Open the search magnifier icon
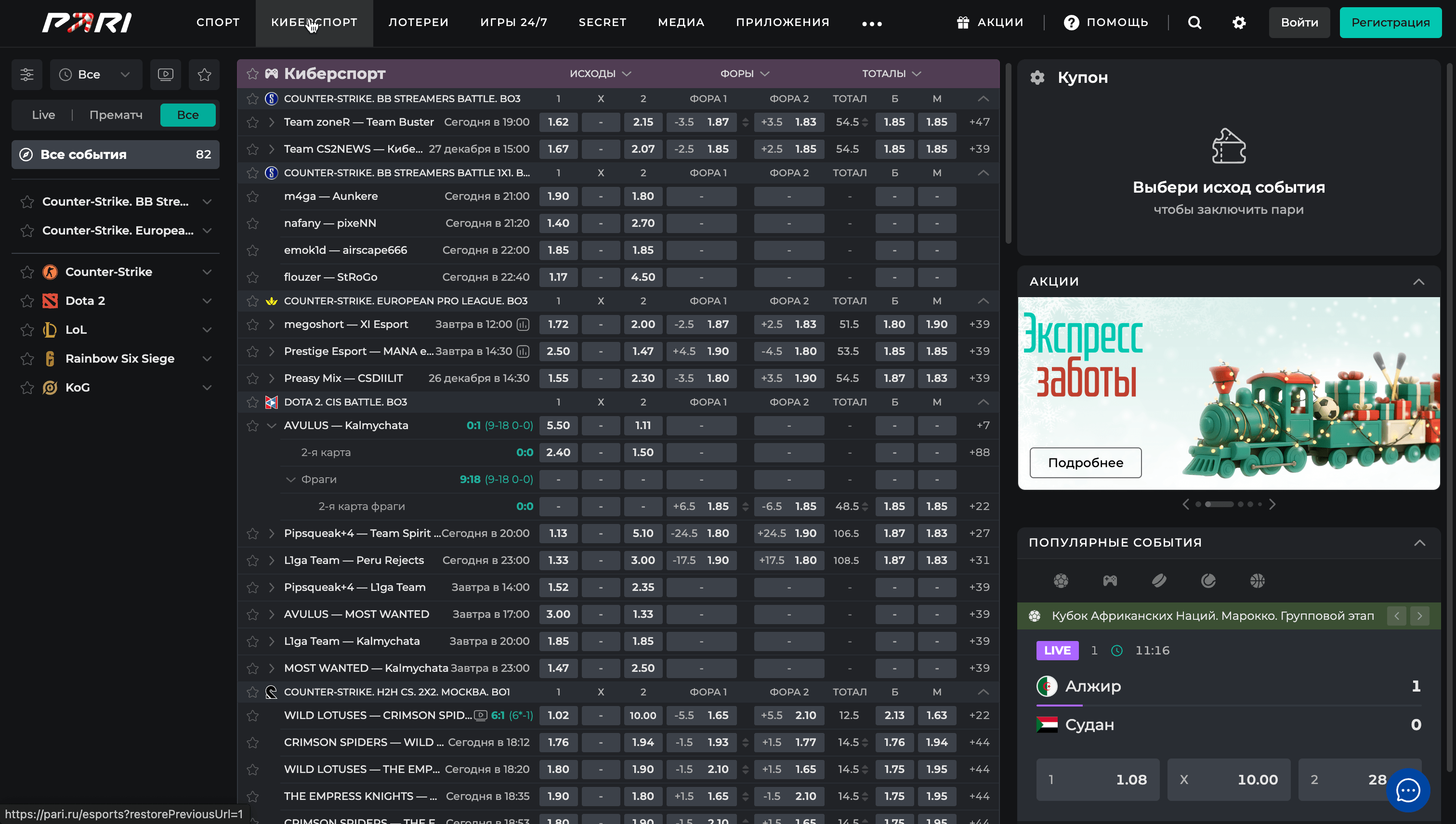 click(x=1194, y=23)
